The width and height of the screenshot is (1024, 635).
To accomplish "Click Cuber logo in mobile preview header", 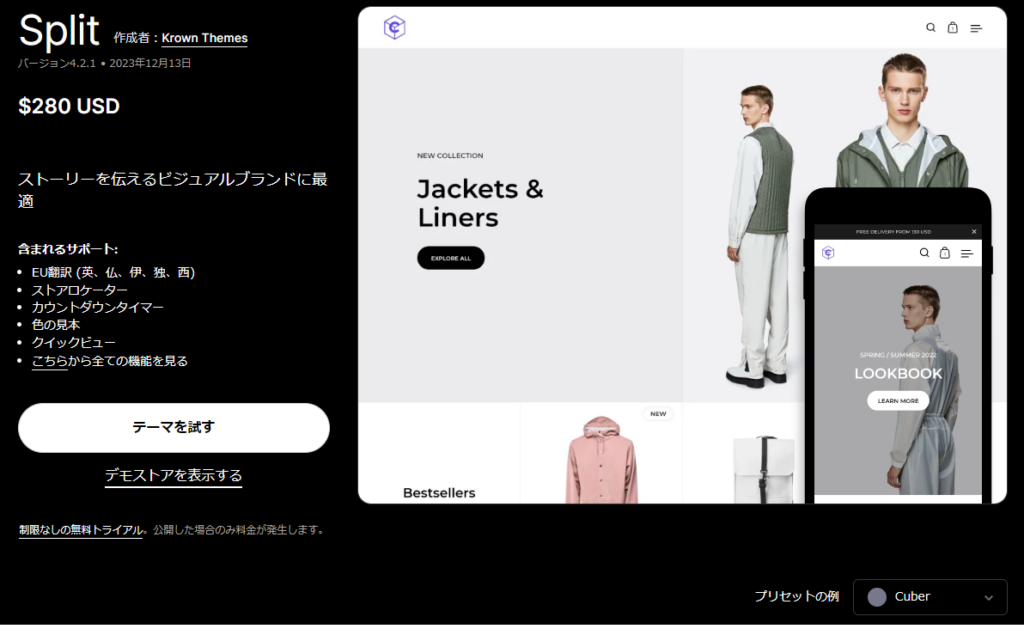I will pos(828,253).
